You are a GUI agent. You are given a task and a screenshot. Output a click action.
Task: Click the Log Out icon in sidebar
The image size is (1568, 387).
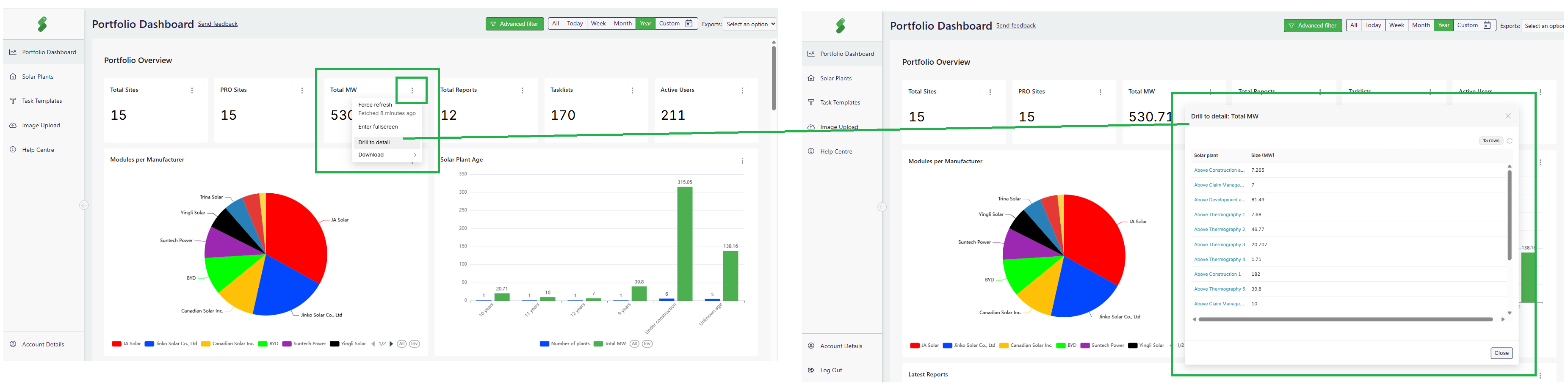coord(811,370)
